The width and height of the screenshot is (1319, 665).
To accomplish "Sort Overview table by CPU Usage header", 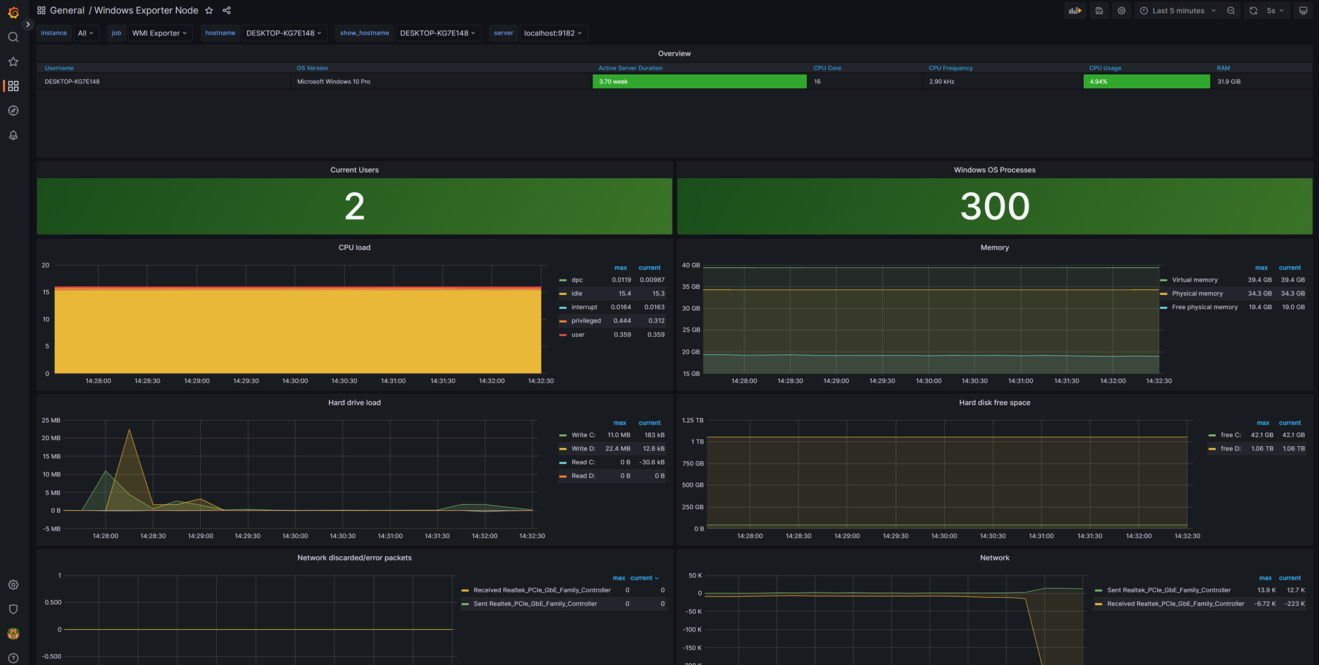I will point(1105,68).
